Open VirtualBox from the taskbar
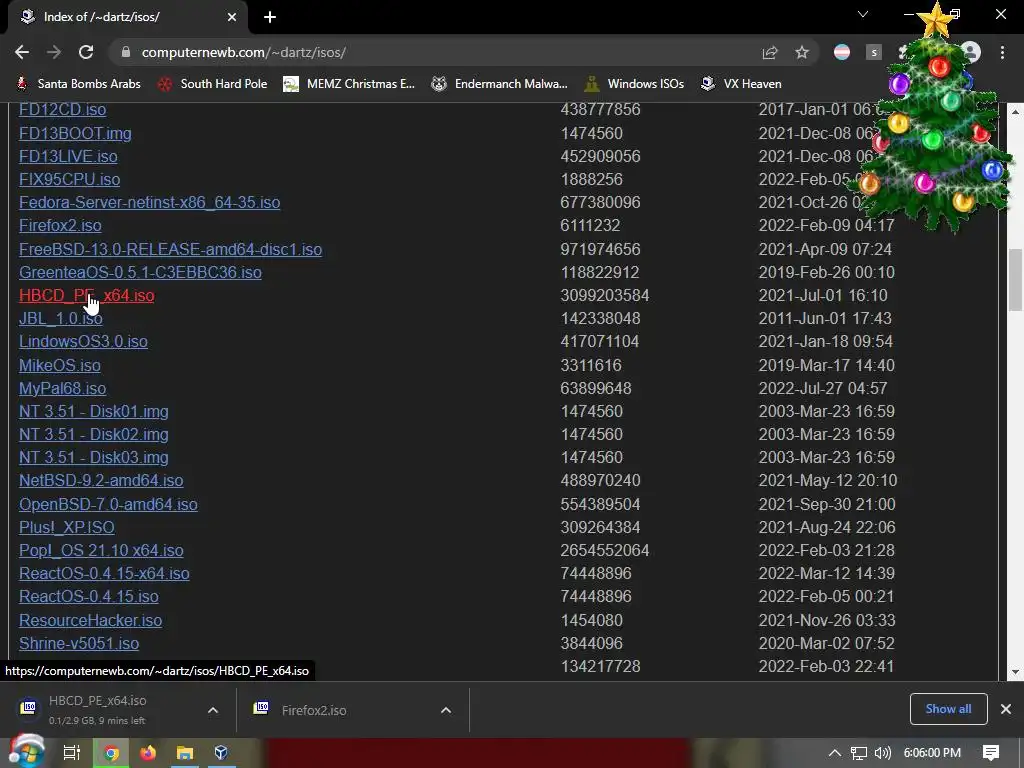The width and height of the screenshot is (1024, 768). tap(221, 753)
